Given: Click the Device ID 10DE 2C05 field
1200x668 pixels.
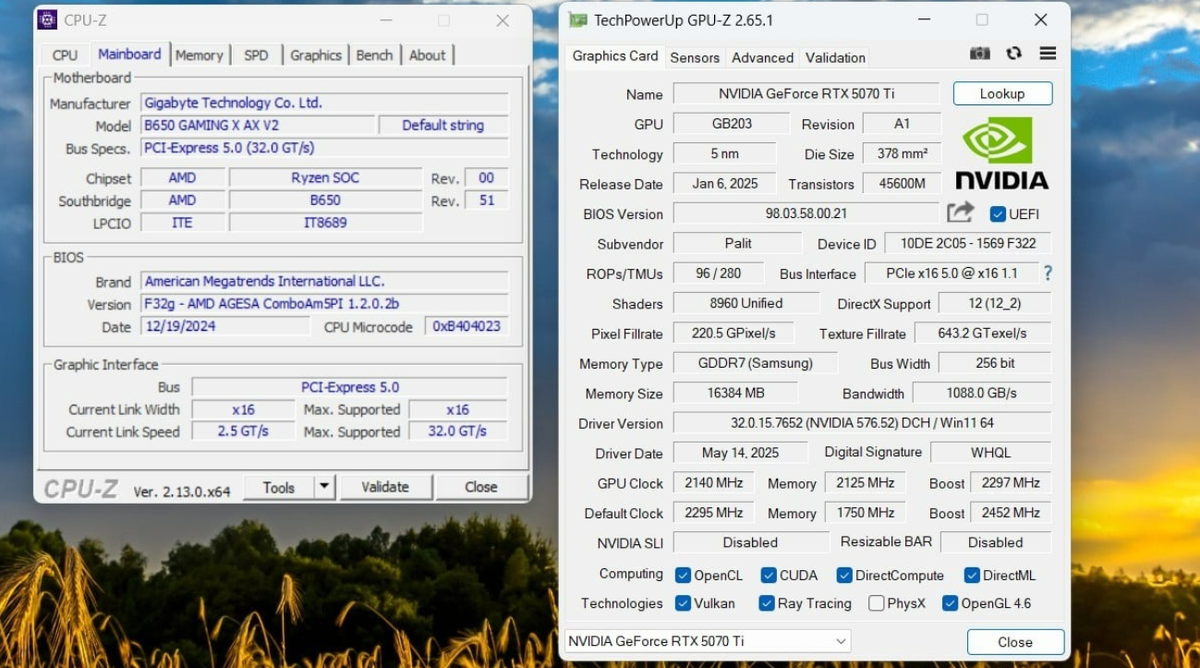Looking at the screenshot, I should [x=968, y=243].
